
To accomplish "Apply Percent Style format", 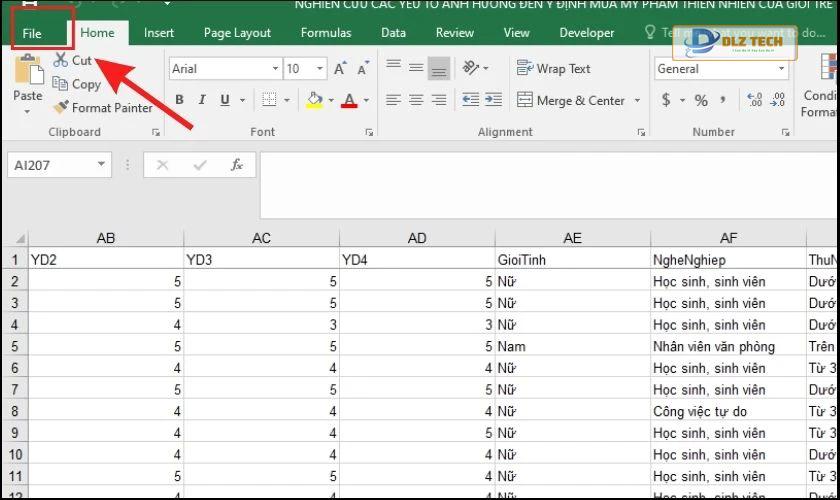I will coord(701,100).
